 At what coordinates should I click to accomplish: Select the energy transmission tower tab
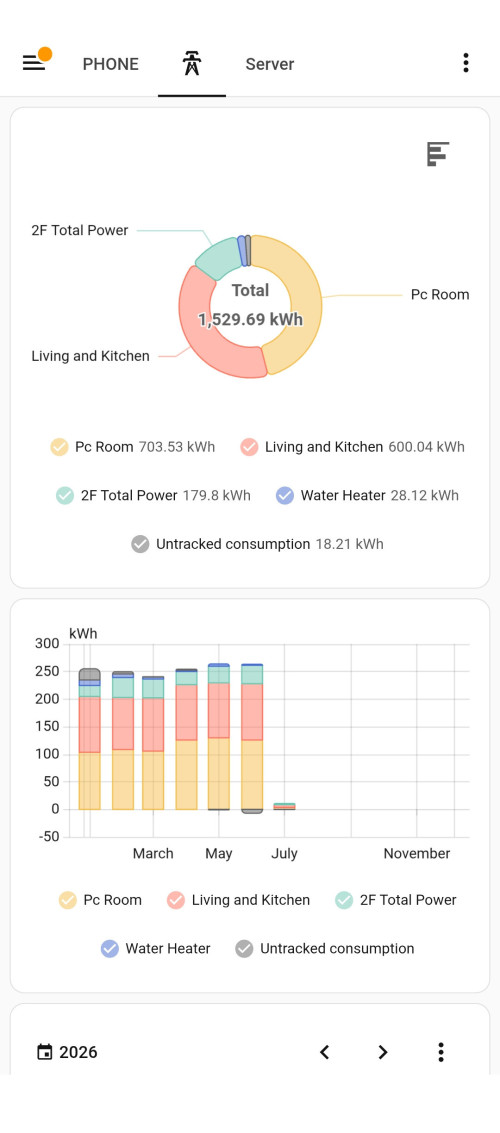[191, 64]
